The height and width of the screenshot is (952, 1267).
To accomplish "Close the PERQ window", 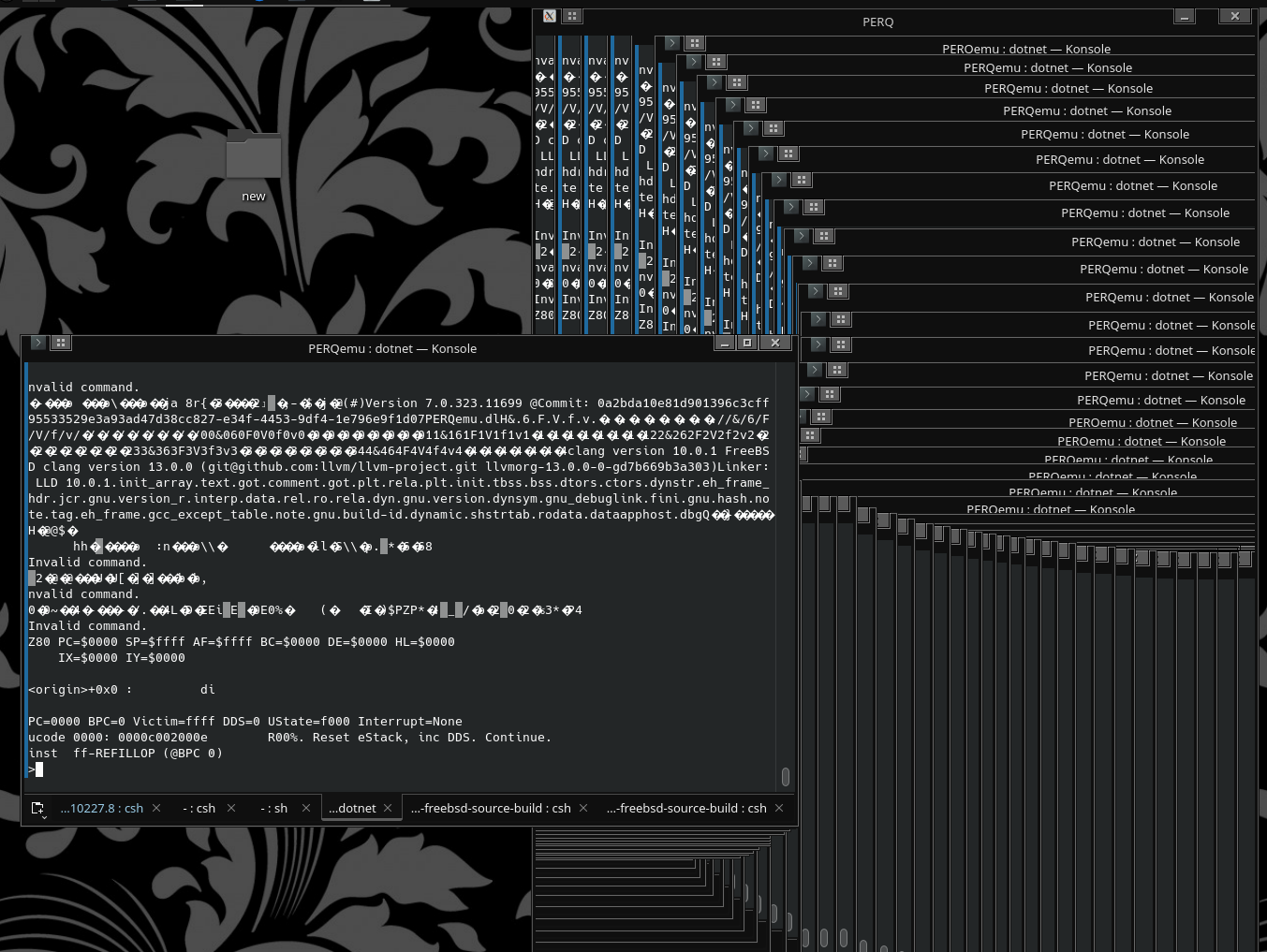I will pos(1234,16).
